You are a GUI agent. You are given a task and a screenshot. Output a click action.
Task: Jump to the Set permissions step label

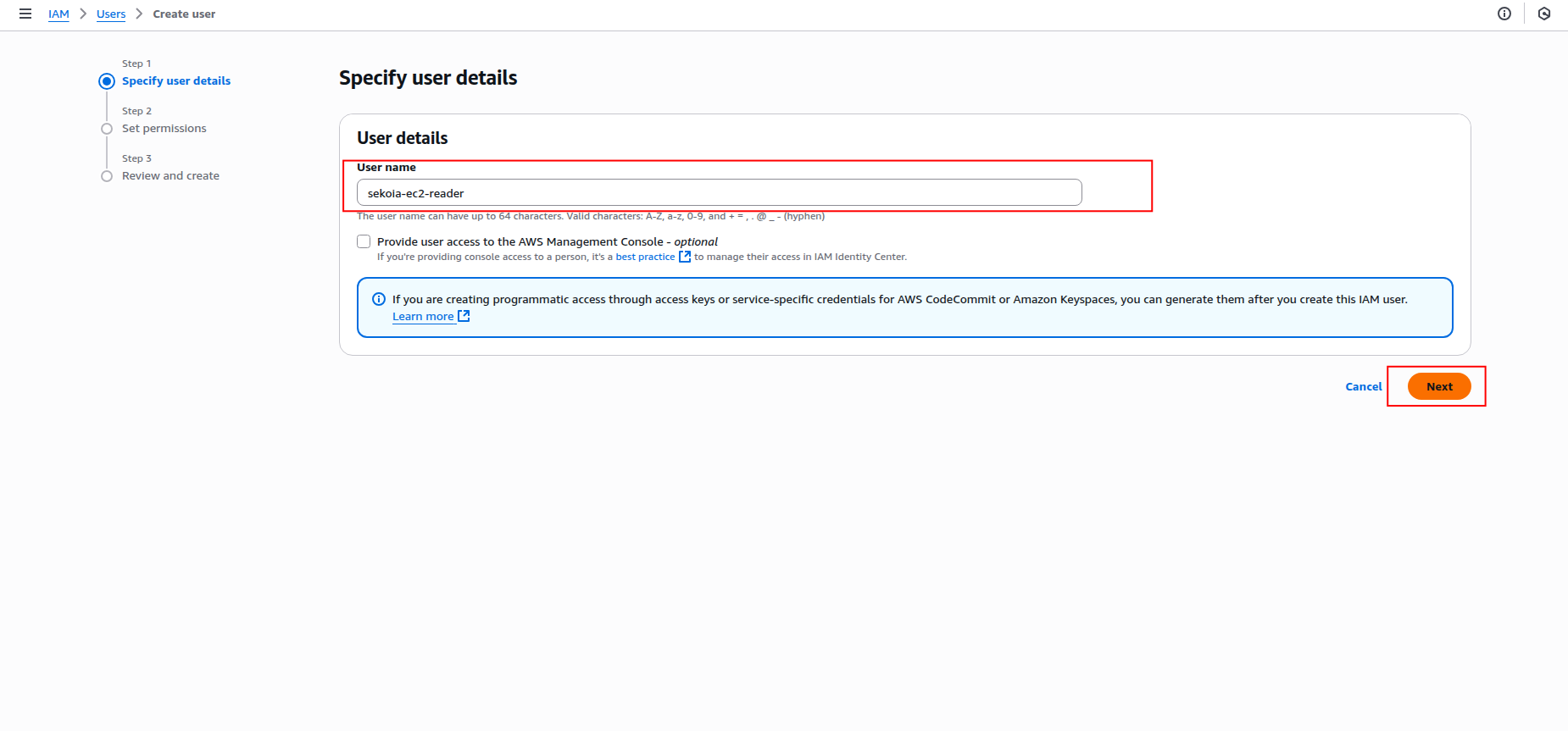[x=164, y=129]
